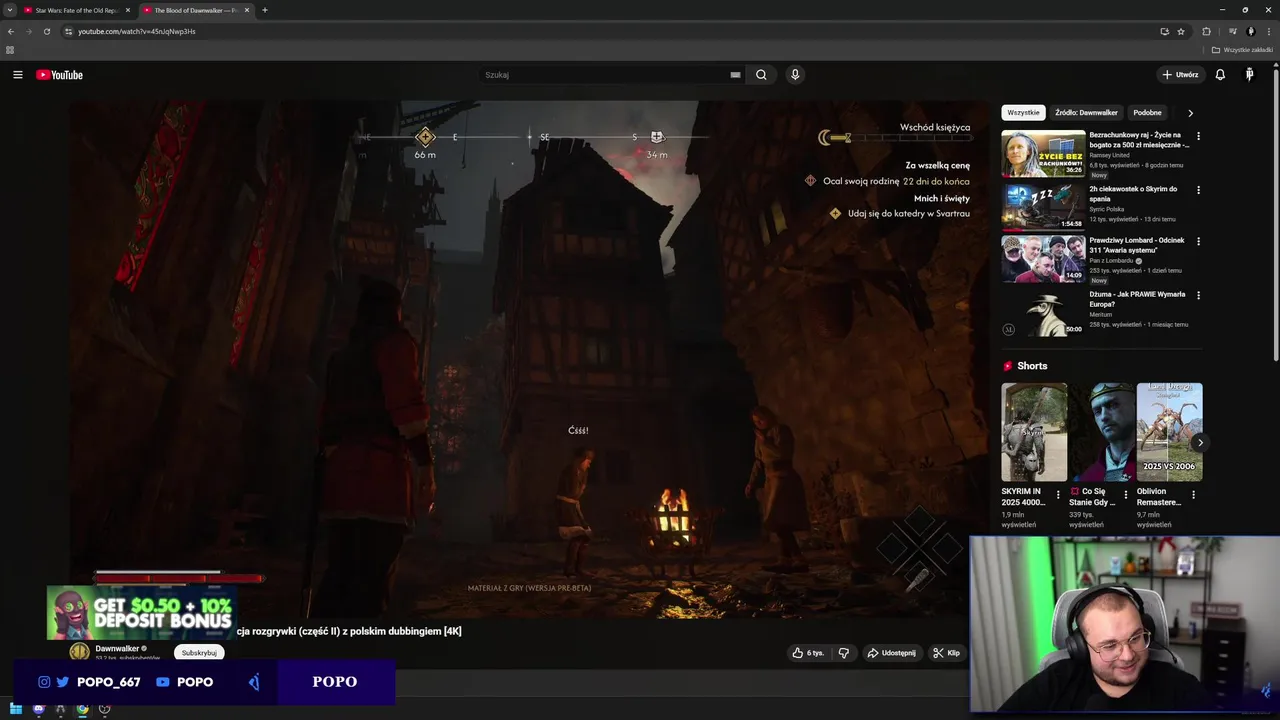Open the Dawnwalker channel name link
The image size is (1280, 720).
117,649
